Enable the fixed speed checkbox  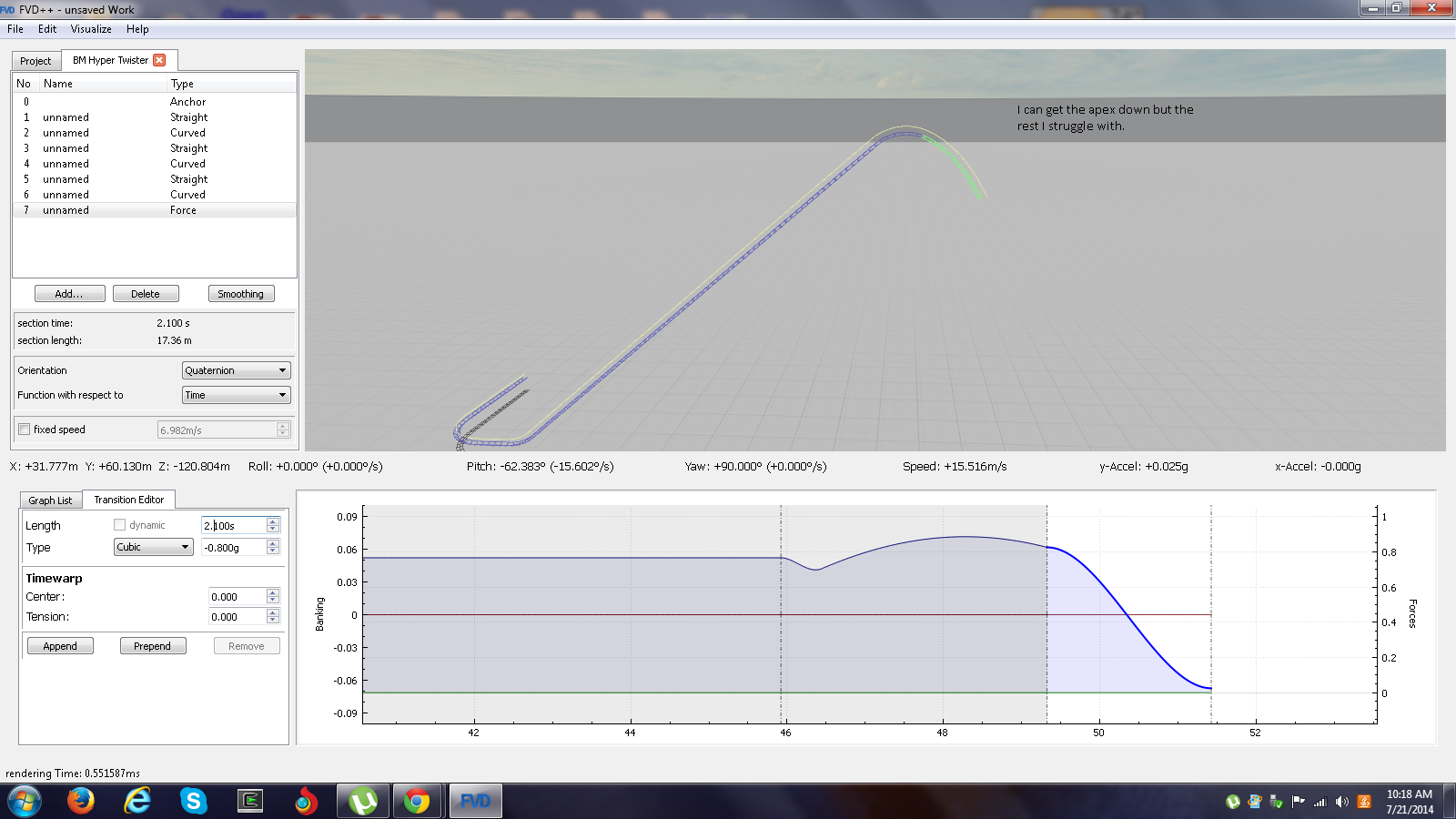coord(25,430)
